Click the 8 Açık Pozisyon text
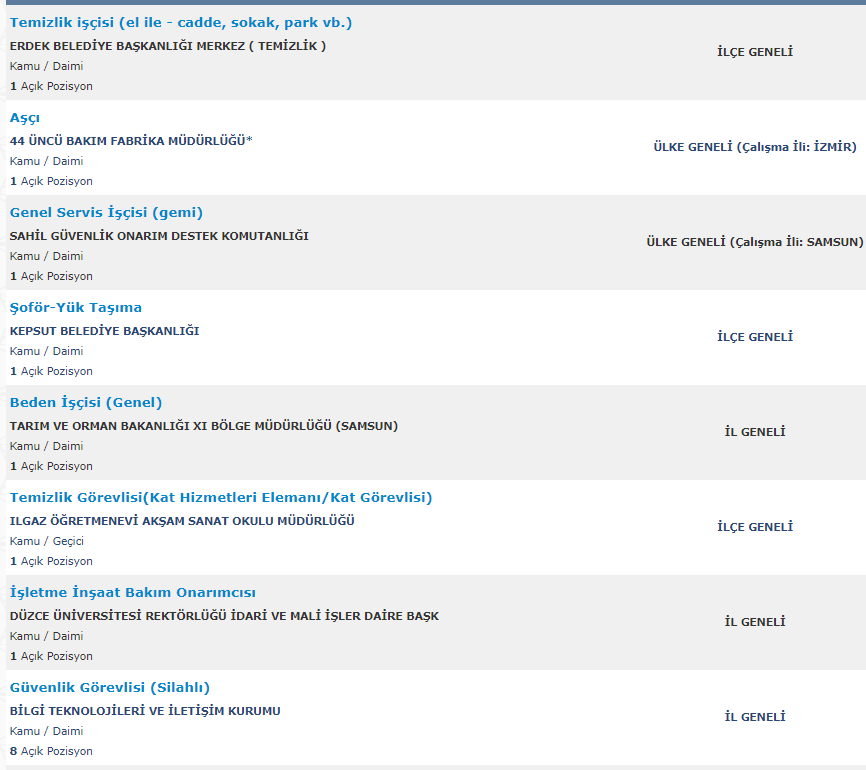This screenshot has height=770, width=866. tap(51, 751)
